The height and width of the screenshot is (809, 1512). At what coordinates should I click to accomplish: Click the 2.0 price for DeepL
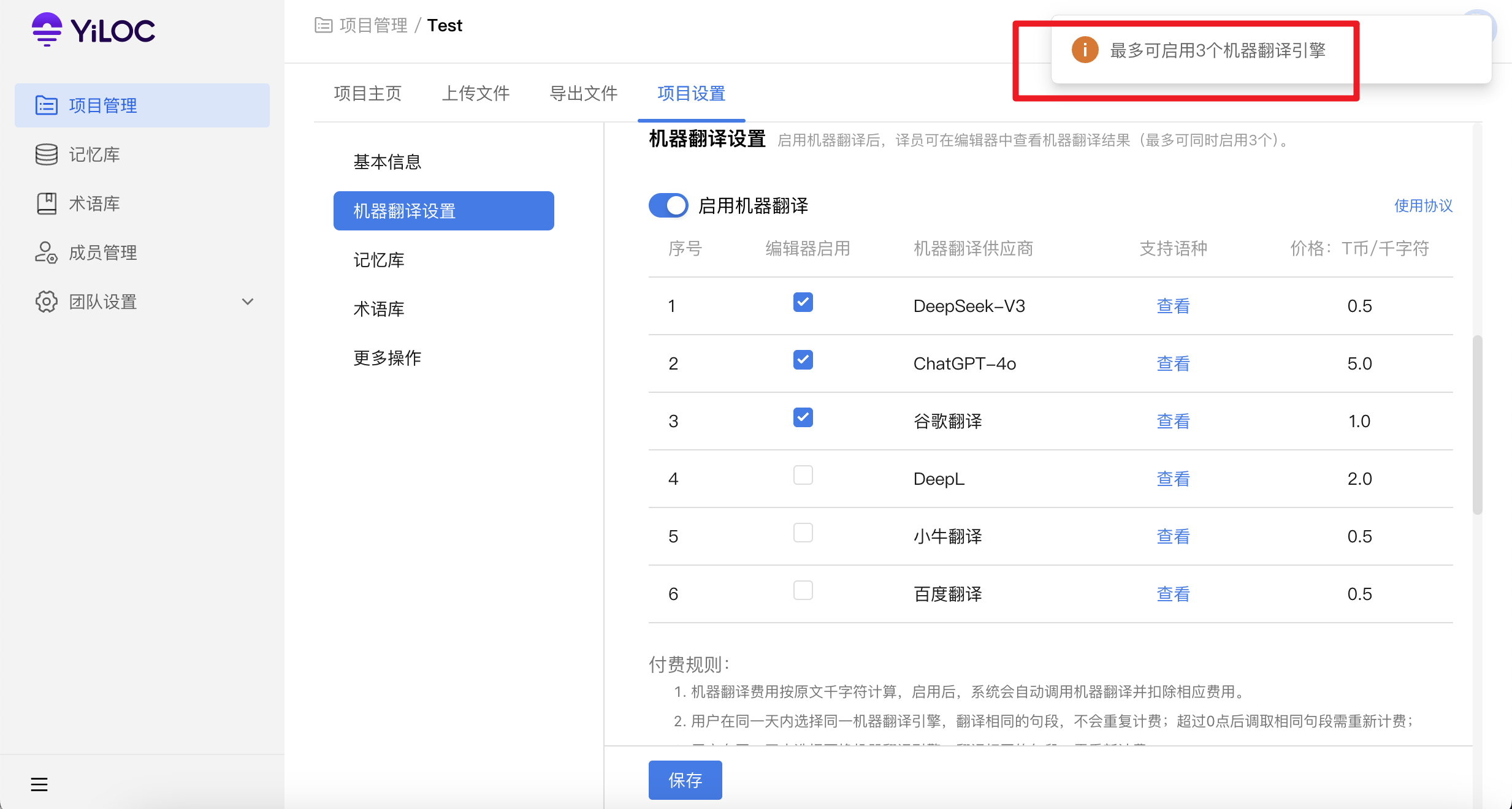click(1360, 479)
